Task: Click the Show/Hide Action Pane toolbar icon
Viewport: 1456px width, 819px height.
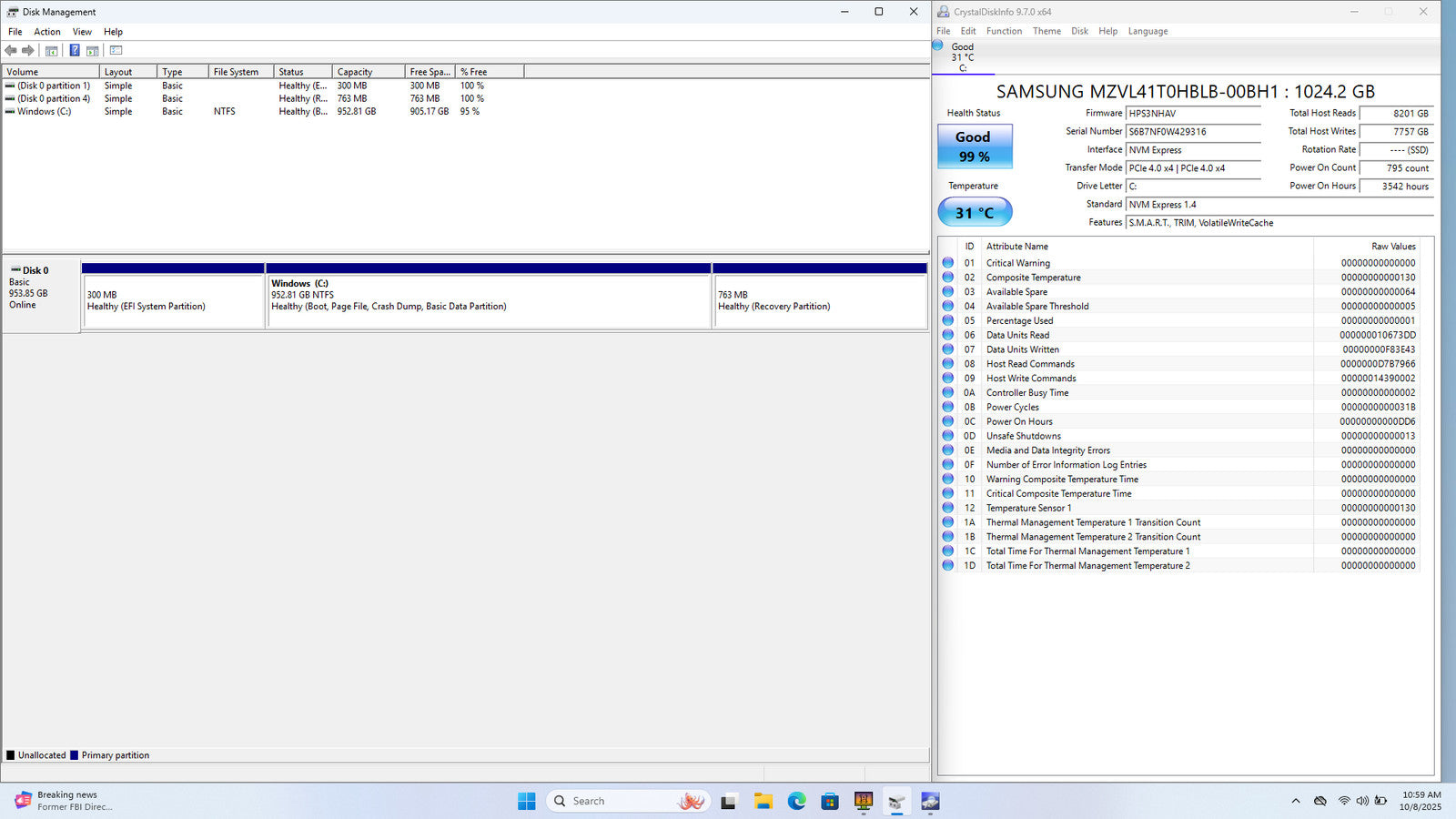Action: [93, 51]
